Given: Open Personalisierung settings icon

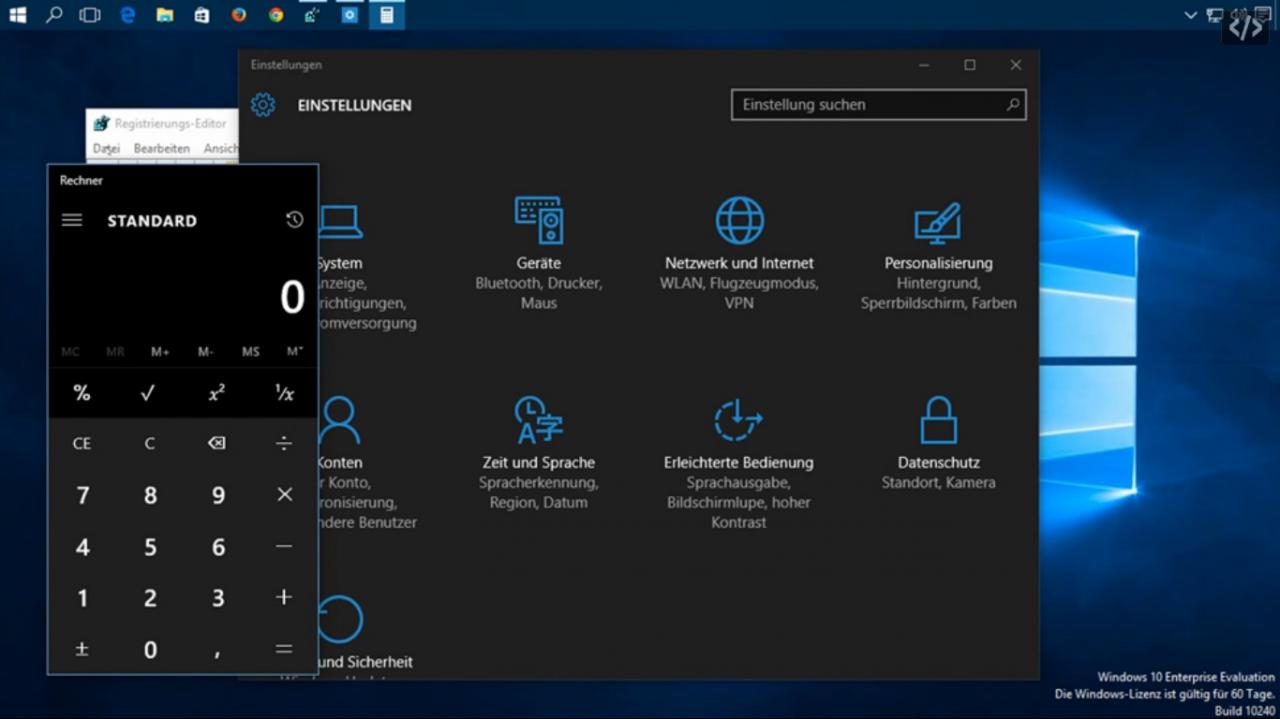Looking at the screenshot, I should pos(938,223).
